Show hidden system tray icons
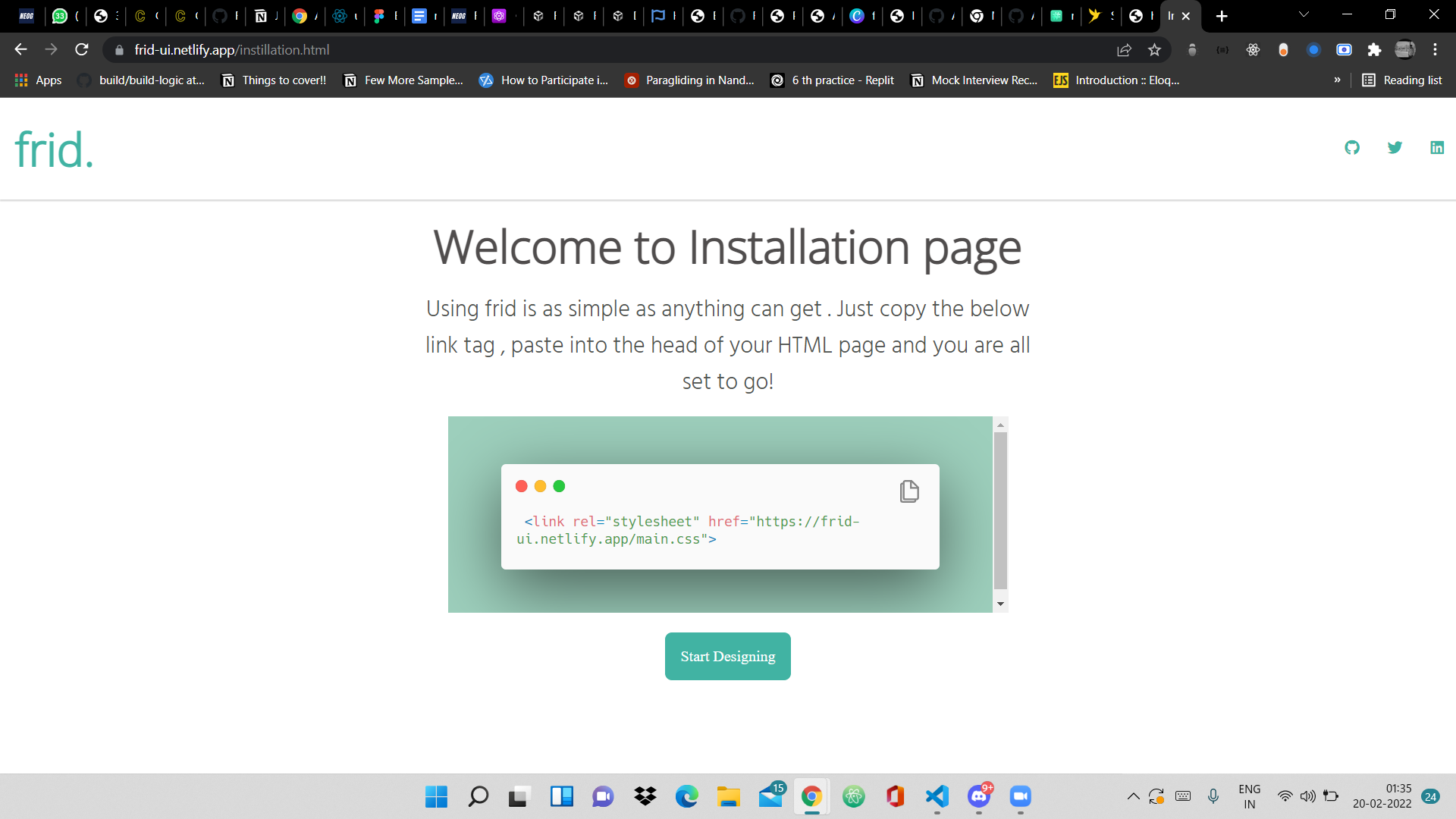The width and height of the screenshot is (1456, 819). coord(1133,796)
